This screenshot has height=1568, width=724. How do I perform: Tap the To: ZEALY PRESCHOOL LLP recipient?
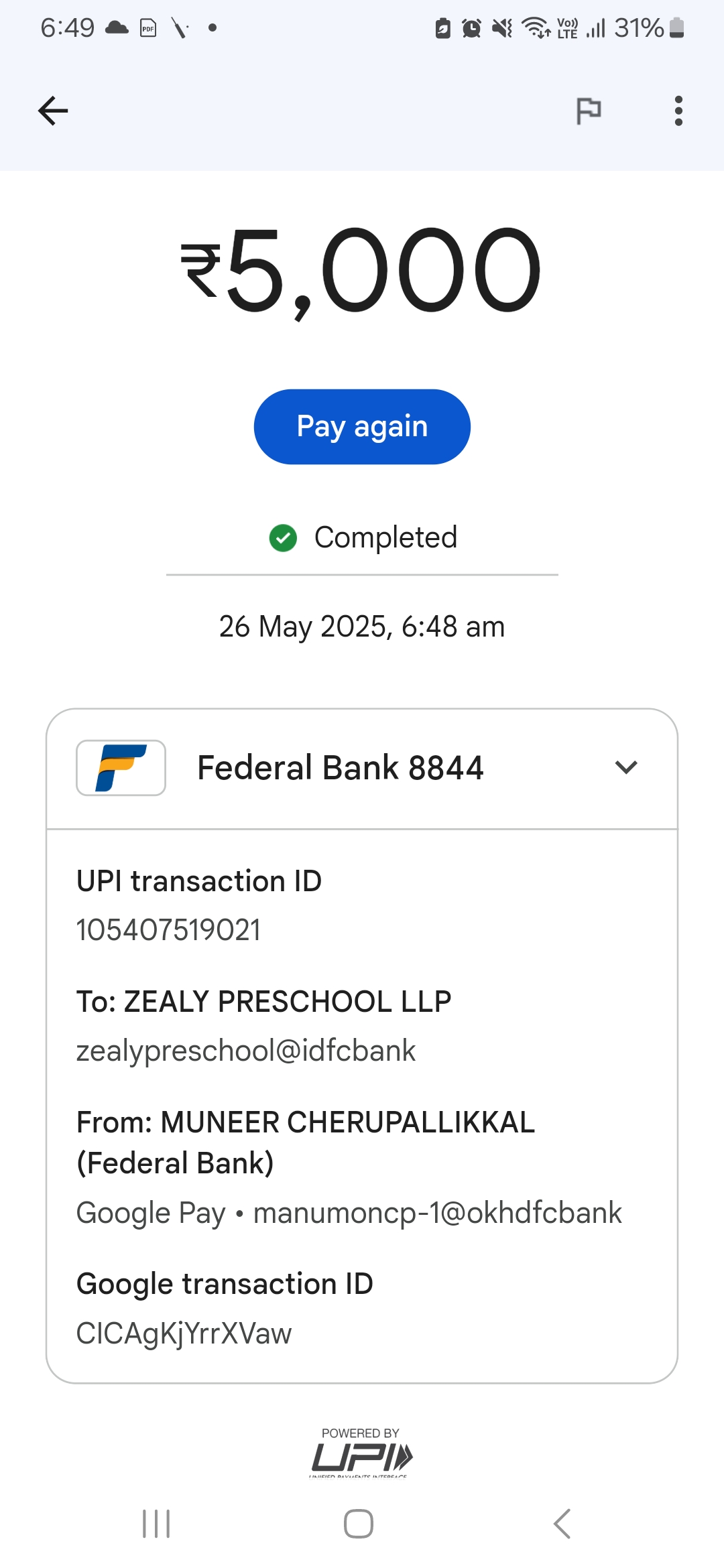click(264, 1002)
